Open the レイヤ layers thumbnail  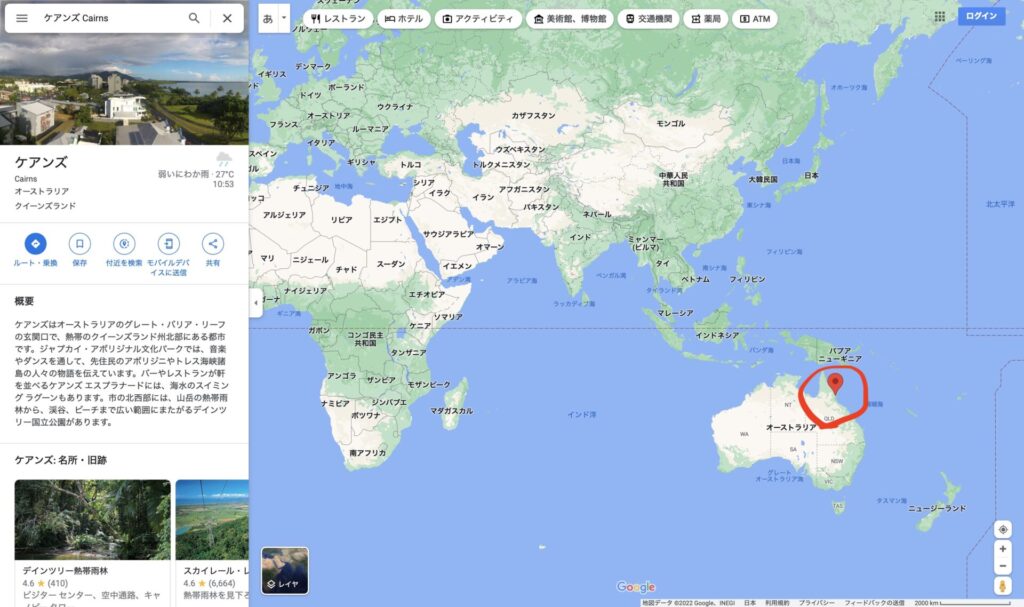[285, 570]
